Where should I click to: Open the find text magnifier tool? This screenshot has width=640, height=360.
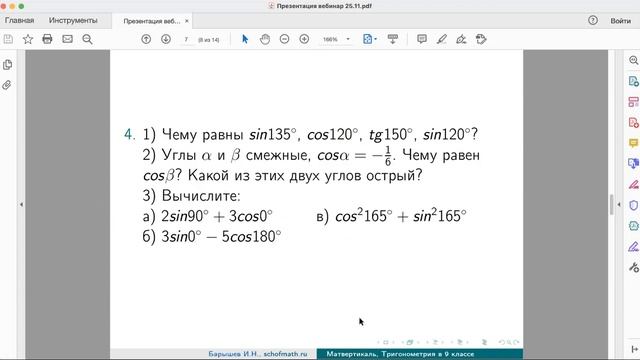coord(87,39)
